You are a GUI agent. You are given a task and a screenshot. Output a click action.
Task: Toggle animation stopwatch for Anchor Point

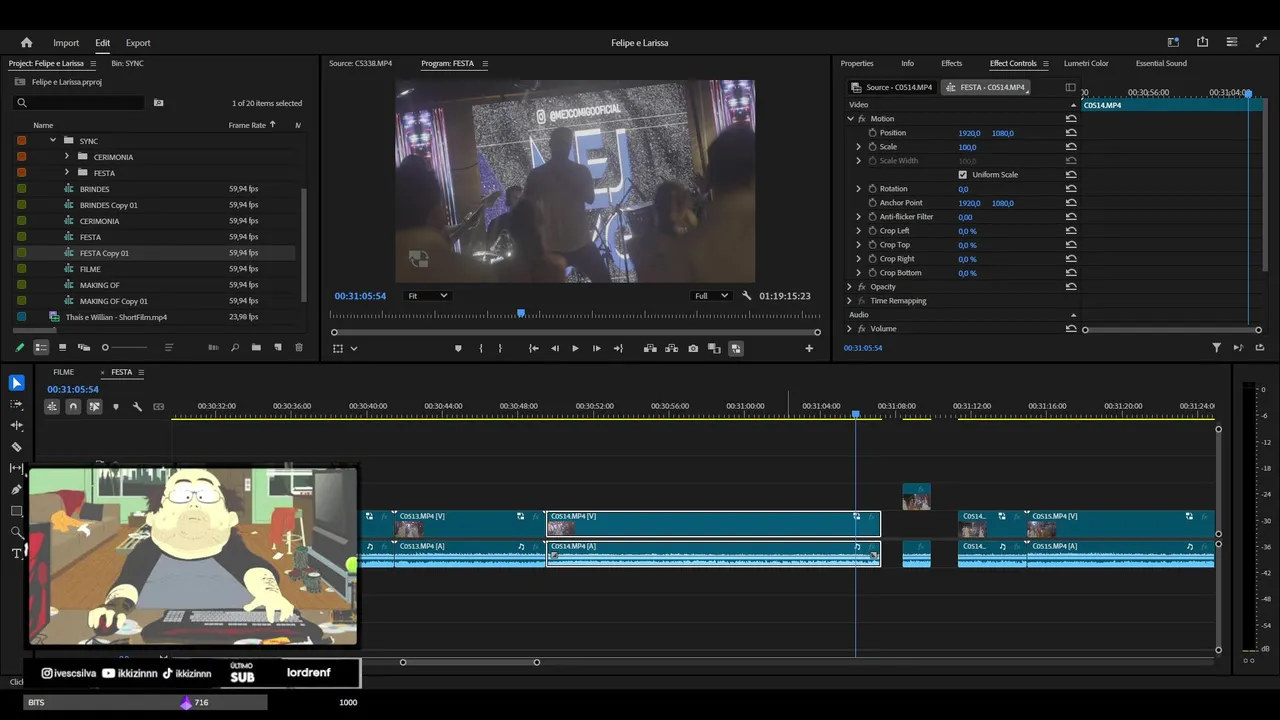point(872,203)
